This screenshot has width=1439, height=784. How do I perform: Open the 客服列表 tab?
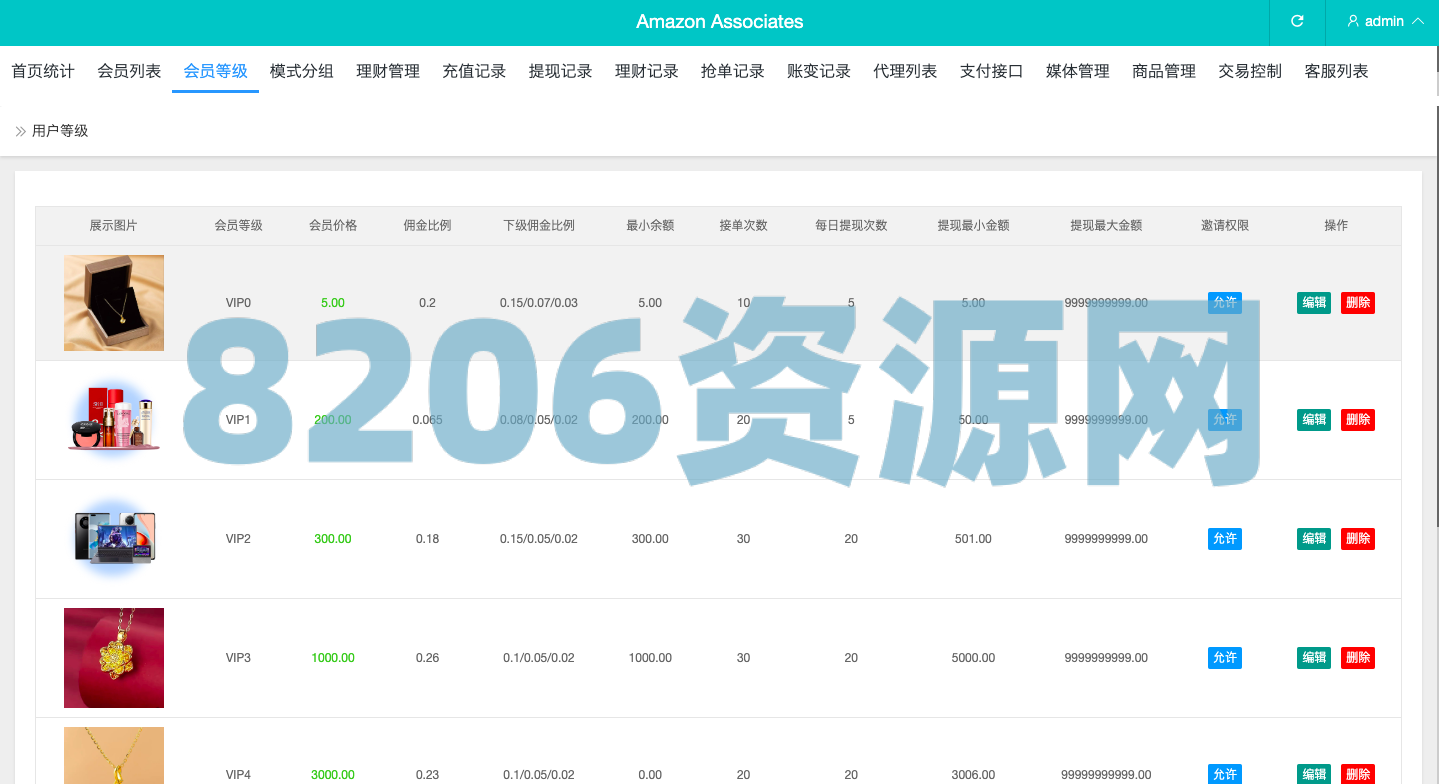point(1336,71)
